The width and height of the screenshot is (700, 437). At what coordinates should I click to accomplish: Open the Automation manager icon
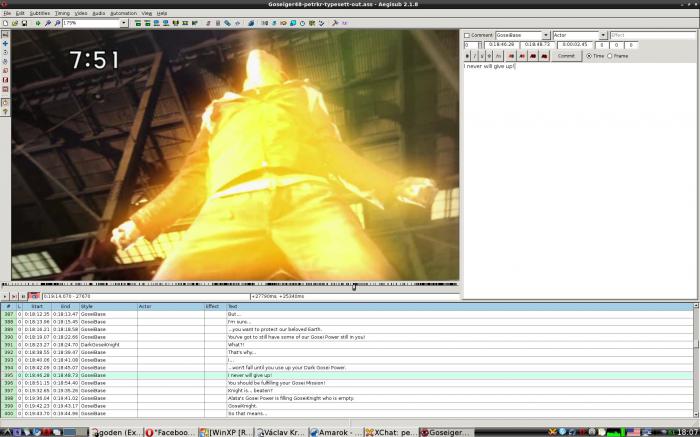coord(251,23)
